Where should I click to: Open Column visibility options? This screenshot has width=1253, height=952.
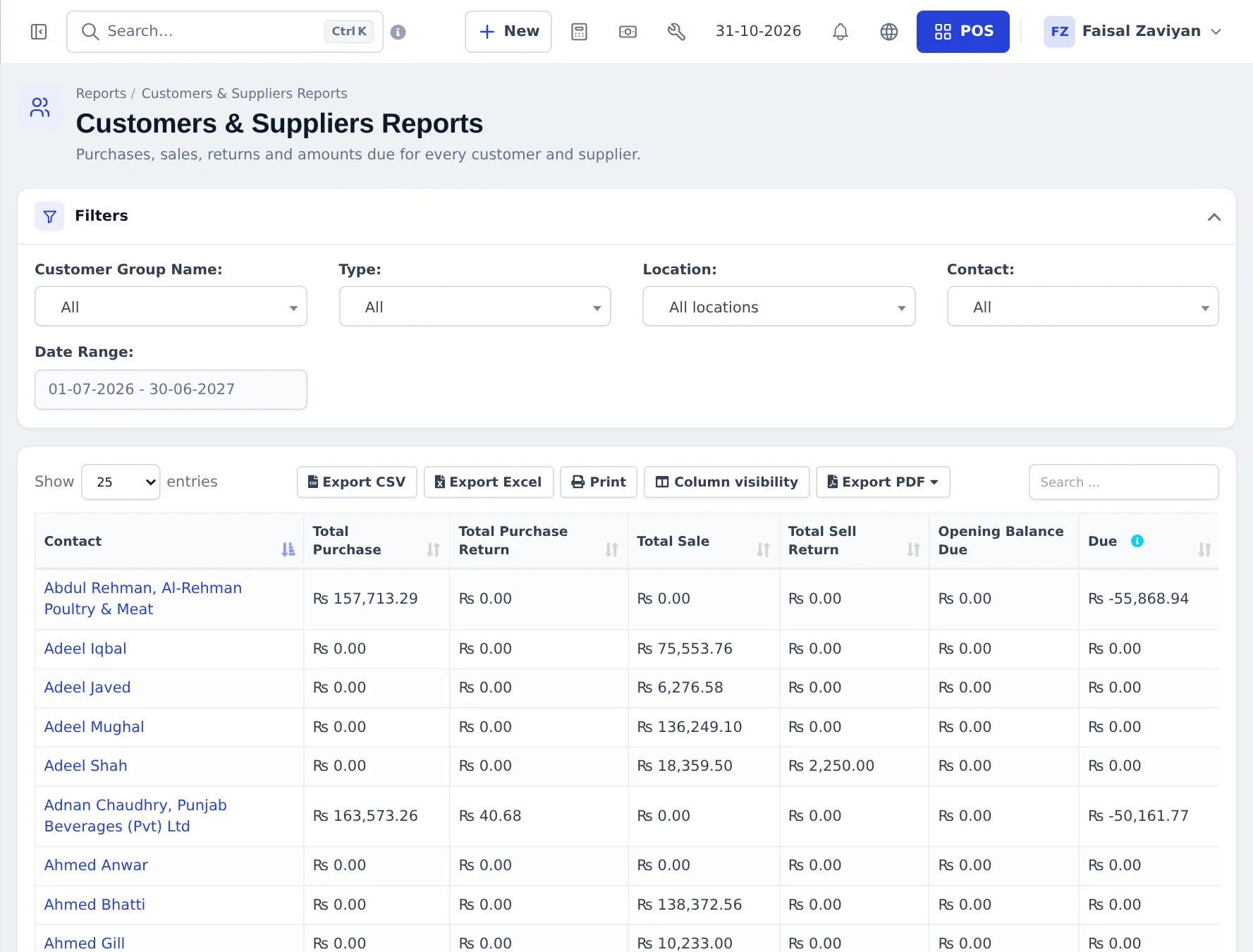pyautogui.click(x=726, y=482)
